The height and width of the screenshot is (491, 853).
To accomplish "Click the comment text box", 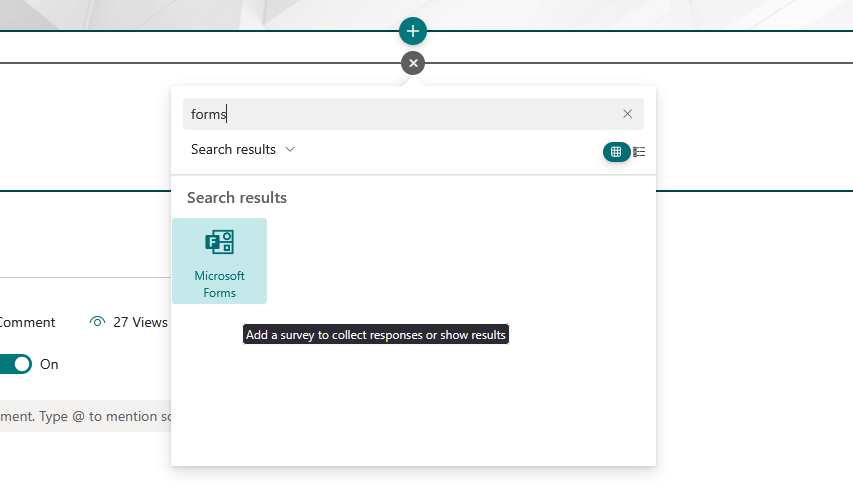I will point(85,417).
